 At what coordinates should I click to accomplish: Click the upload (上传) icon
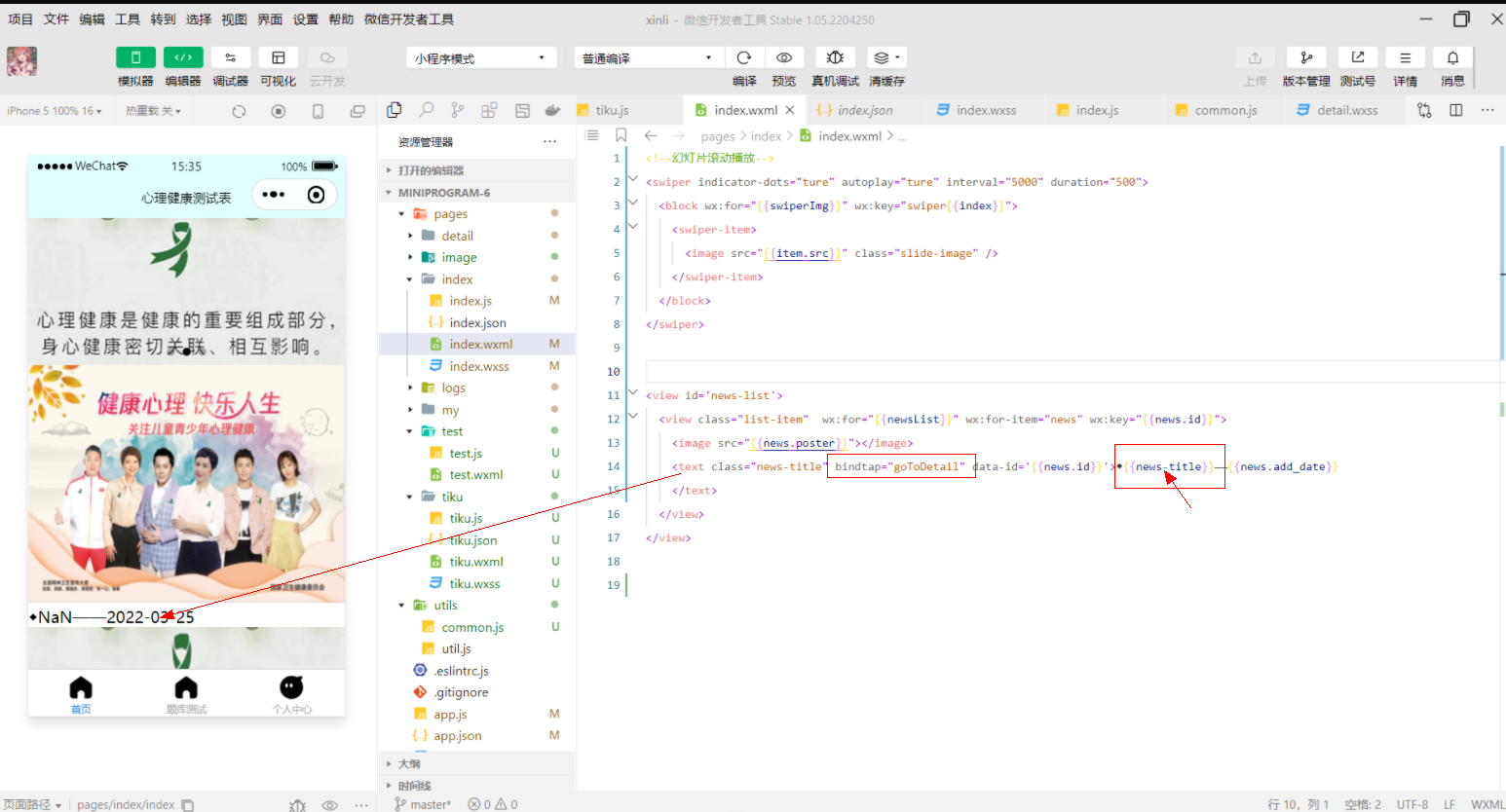point(1255,57)
